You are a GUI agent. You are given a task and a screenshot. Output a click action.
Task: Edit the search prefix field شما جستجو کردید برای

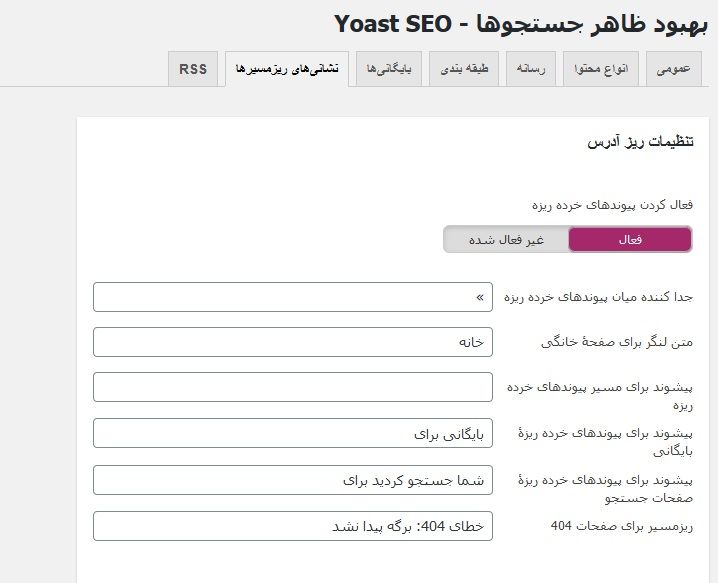293,480
